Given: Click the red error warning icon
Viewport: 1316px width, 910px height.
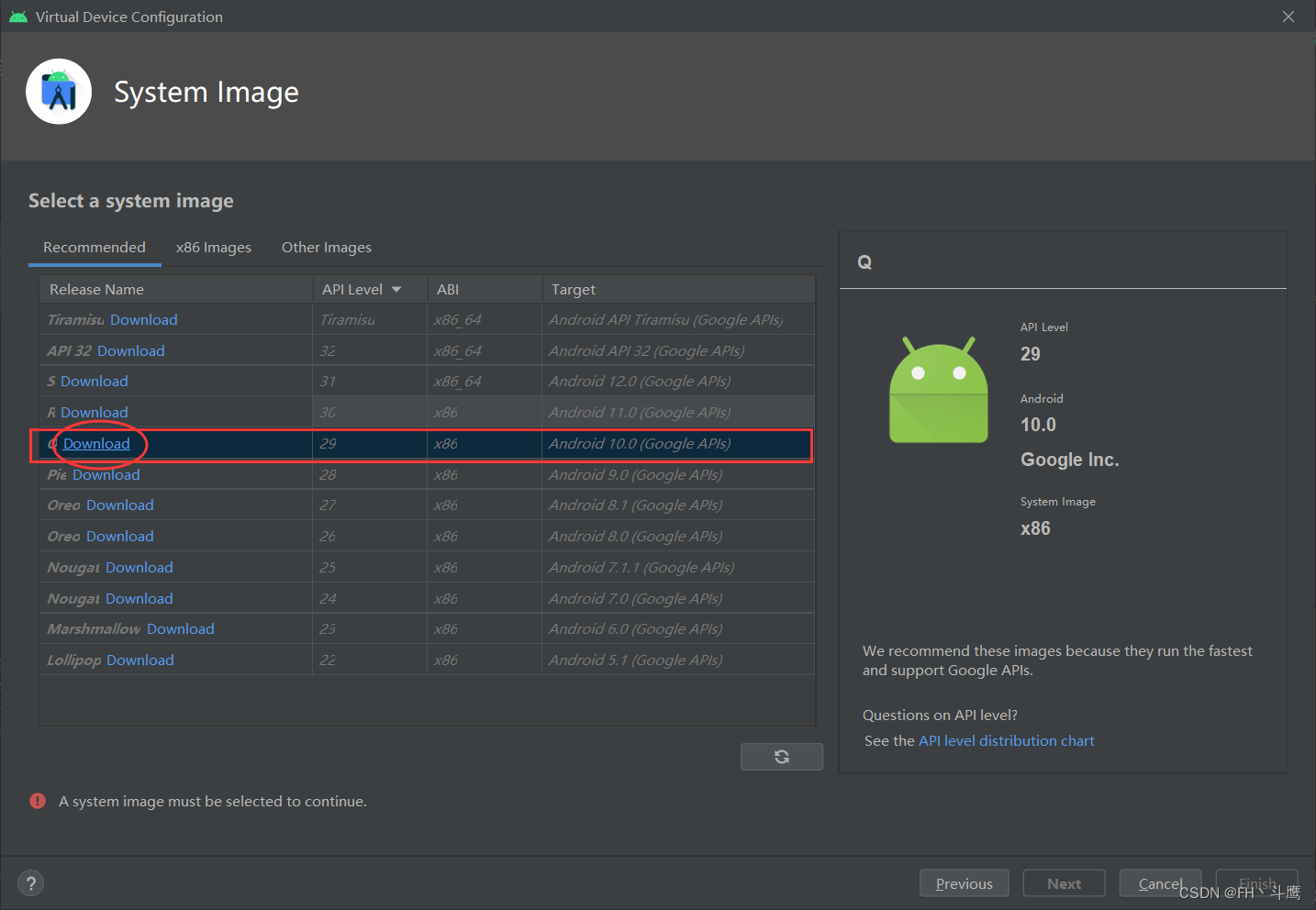Looking at the screenshot, I should (x=38, y=801).
